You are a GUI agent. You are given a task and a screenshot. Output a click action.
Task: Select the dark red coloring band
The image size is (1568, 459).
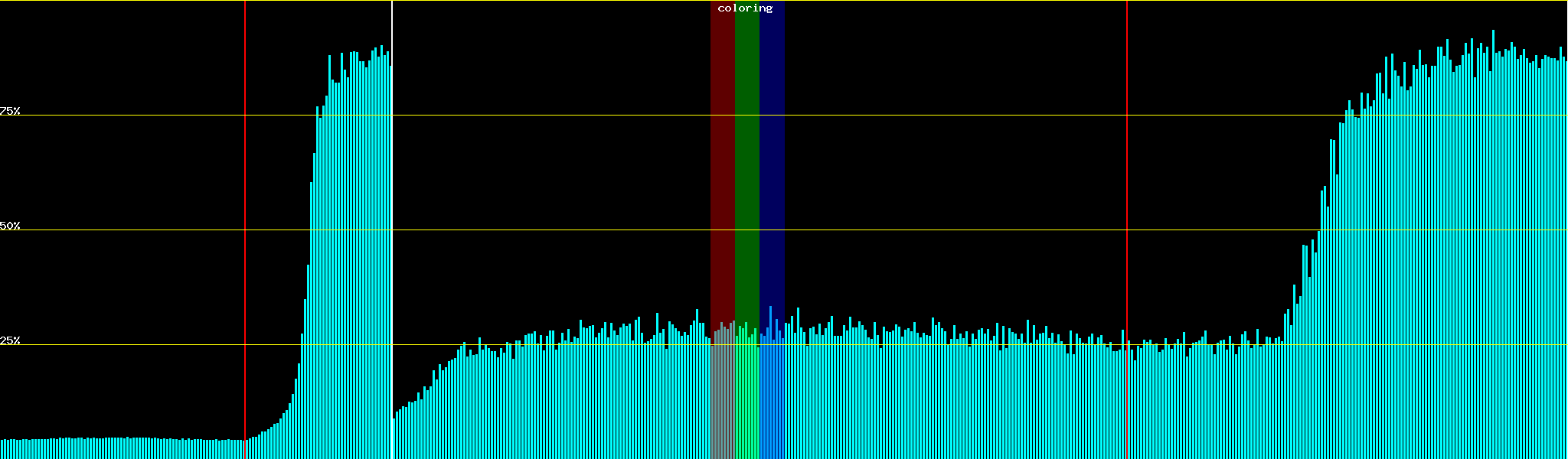point(722,153)
